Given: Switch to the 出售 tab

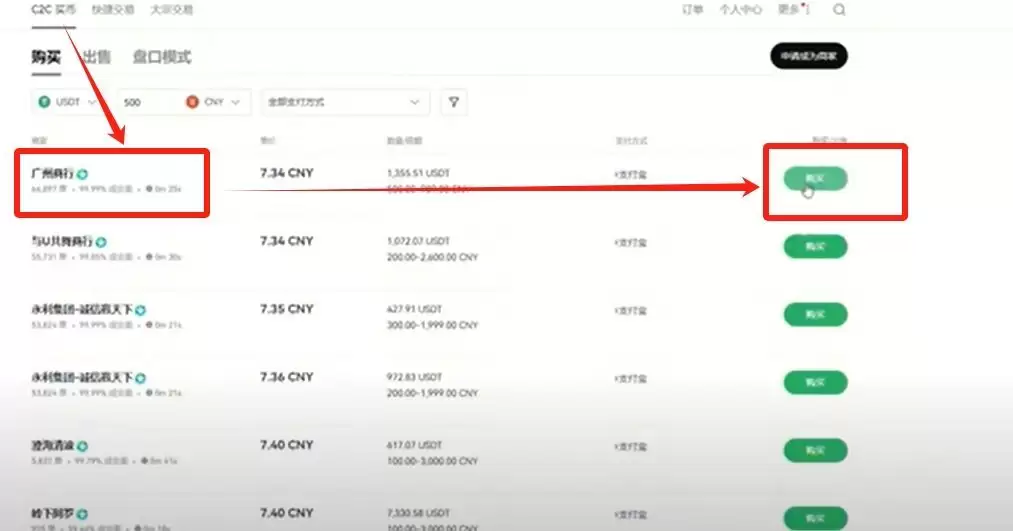Looking at the screenshot, I should (97, 57).
